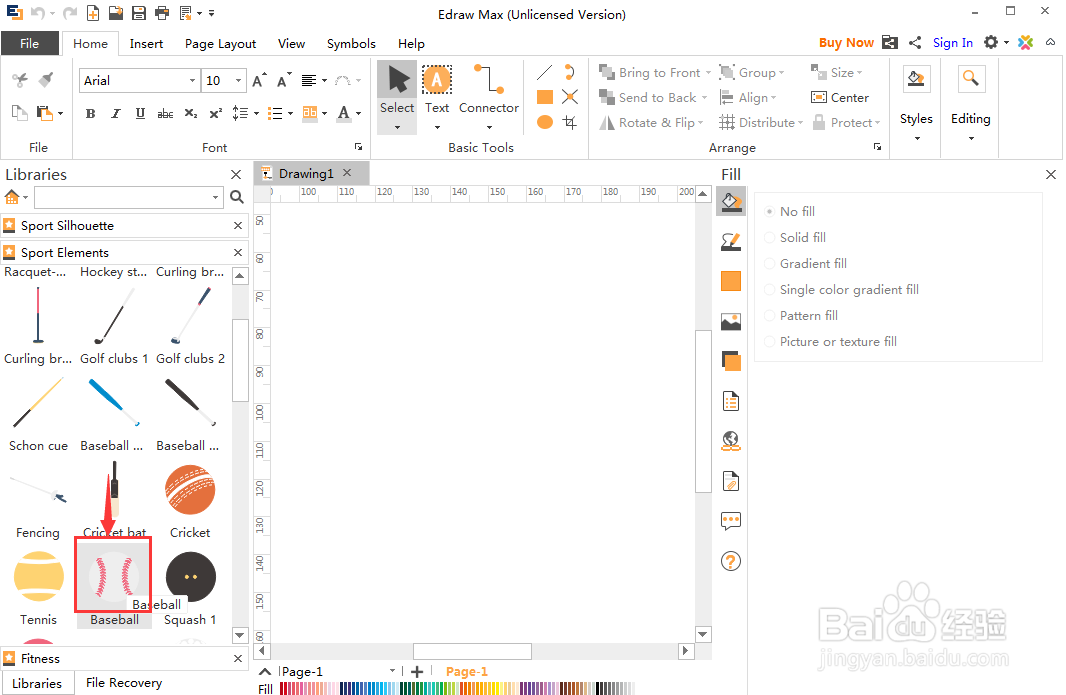
Task: Pick the orange ellipse shape tool
Action: click(545, 122)
